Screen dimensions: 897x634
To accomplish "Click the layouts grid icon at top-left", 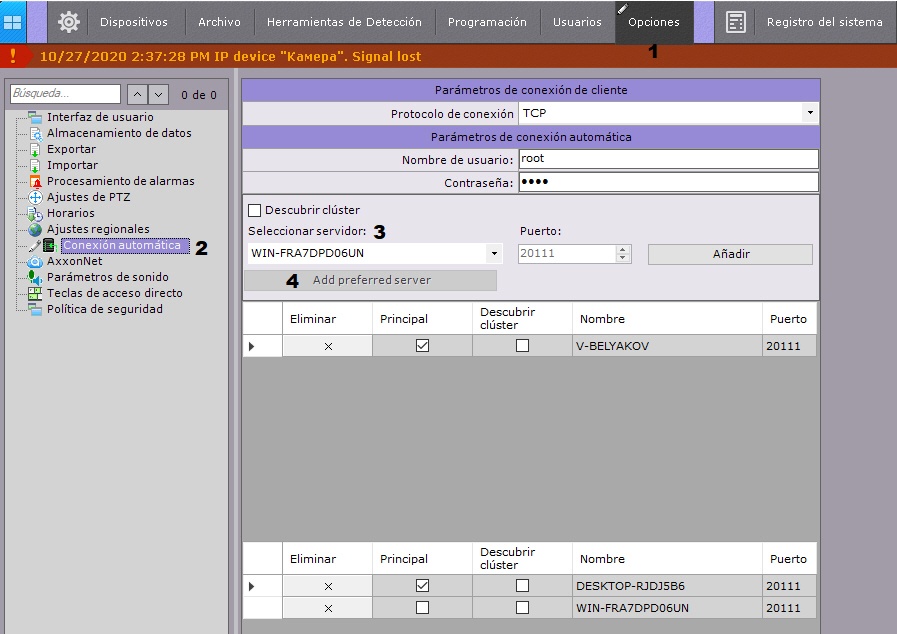I will [x=14, y=21].
